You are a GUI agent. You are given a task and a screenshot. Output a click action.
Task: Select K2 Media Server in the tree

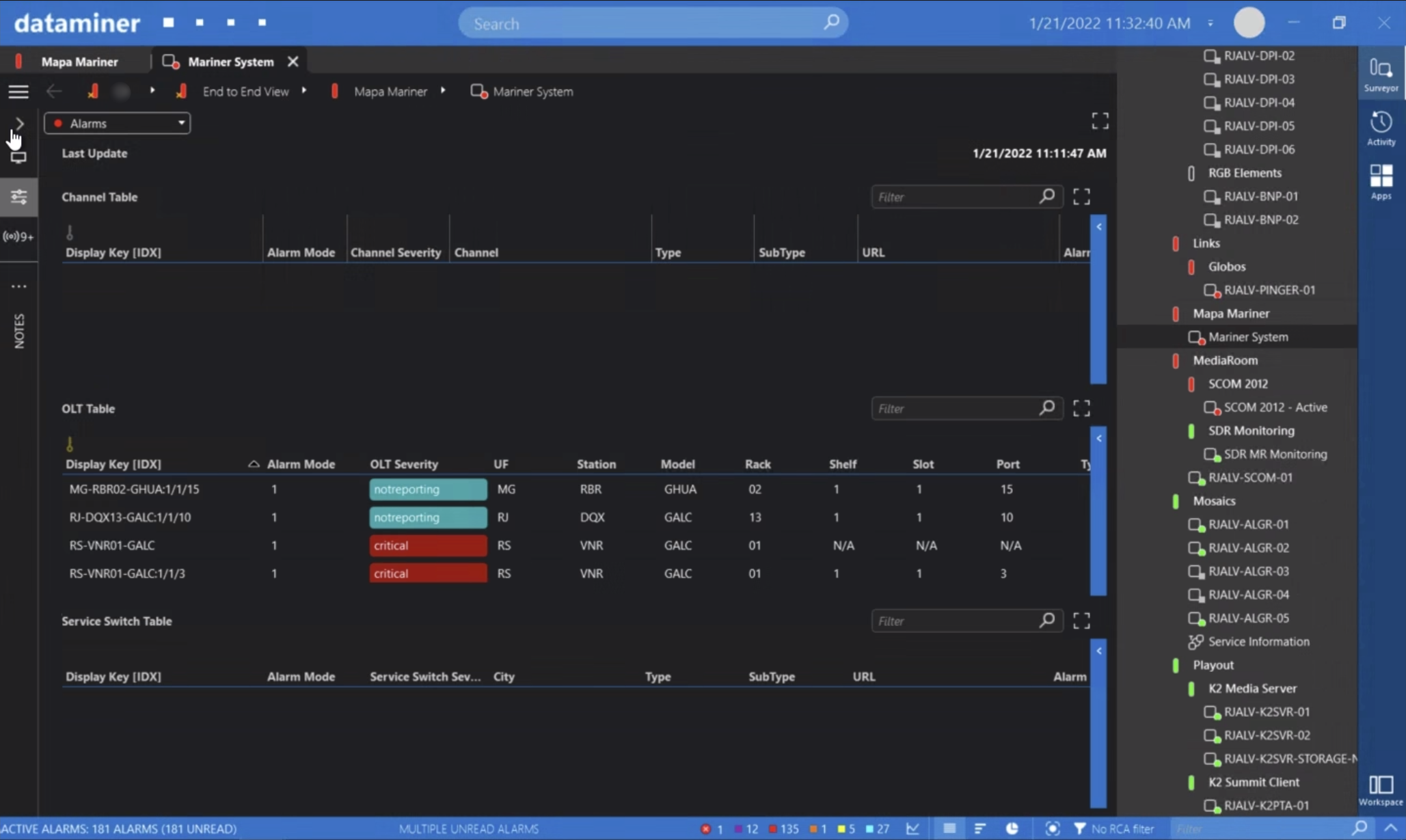pyautogui.click(x=1252, y=688)
